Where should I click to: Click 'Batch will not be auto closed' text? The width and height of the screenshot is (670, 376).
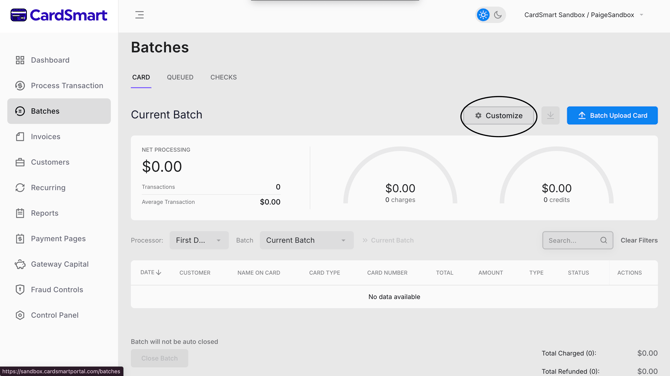coord(174,342)
